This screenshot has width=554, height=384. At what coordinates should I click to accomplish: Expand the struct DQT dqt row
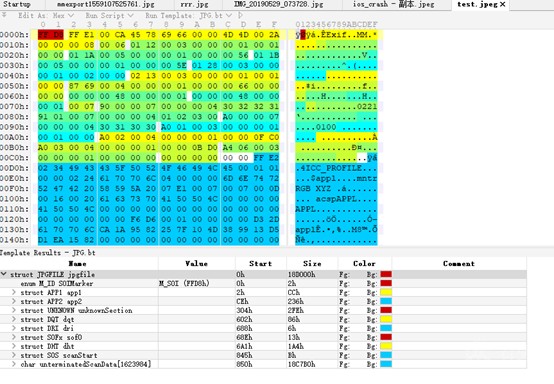(x=14, y=319)
